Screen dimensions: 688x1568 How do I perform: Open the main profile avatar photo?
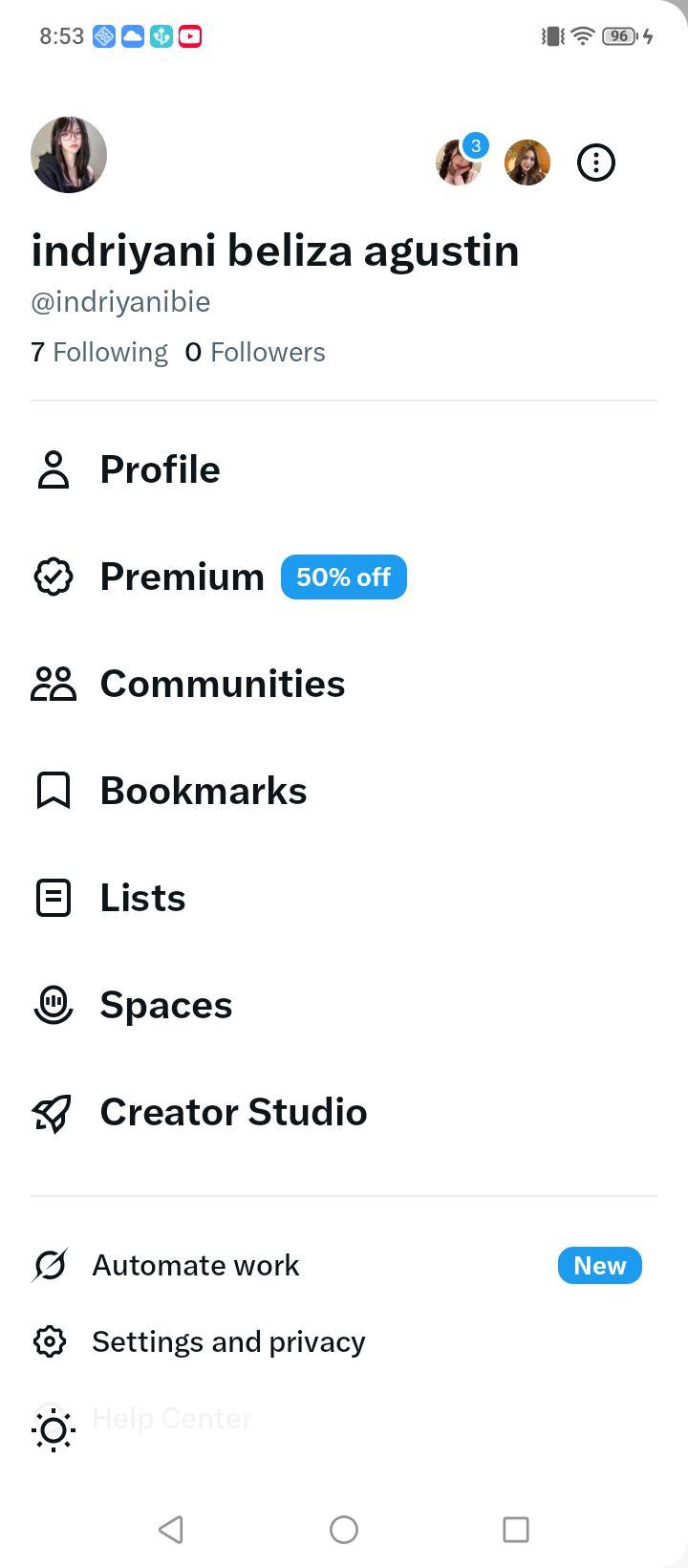(x=69, y=155)
